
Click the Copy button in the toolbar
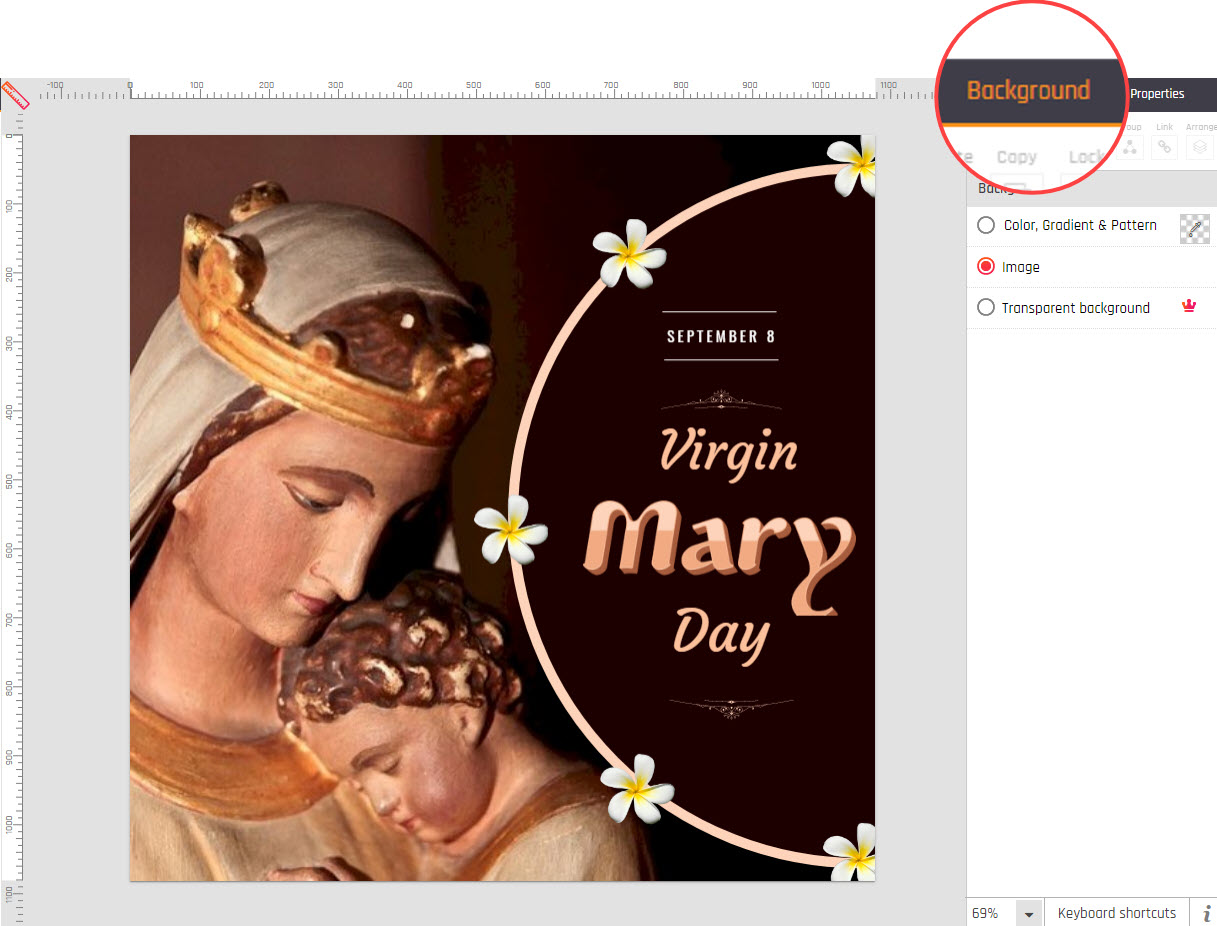(x=1016, y=157)
